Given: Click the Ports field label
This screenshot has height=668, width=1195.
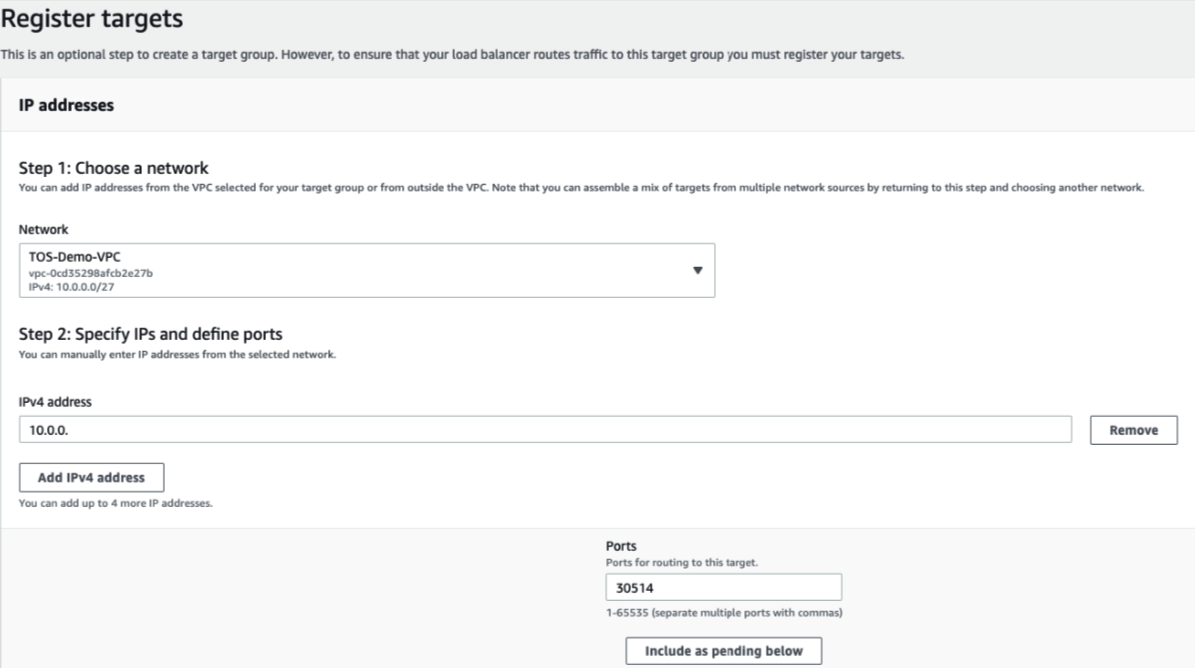Looking at the screenshot, I should tap(621, 546).
